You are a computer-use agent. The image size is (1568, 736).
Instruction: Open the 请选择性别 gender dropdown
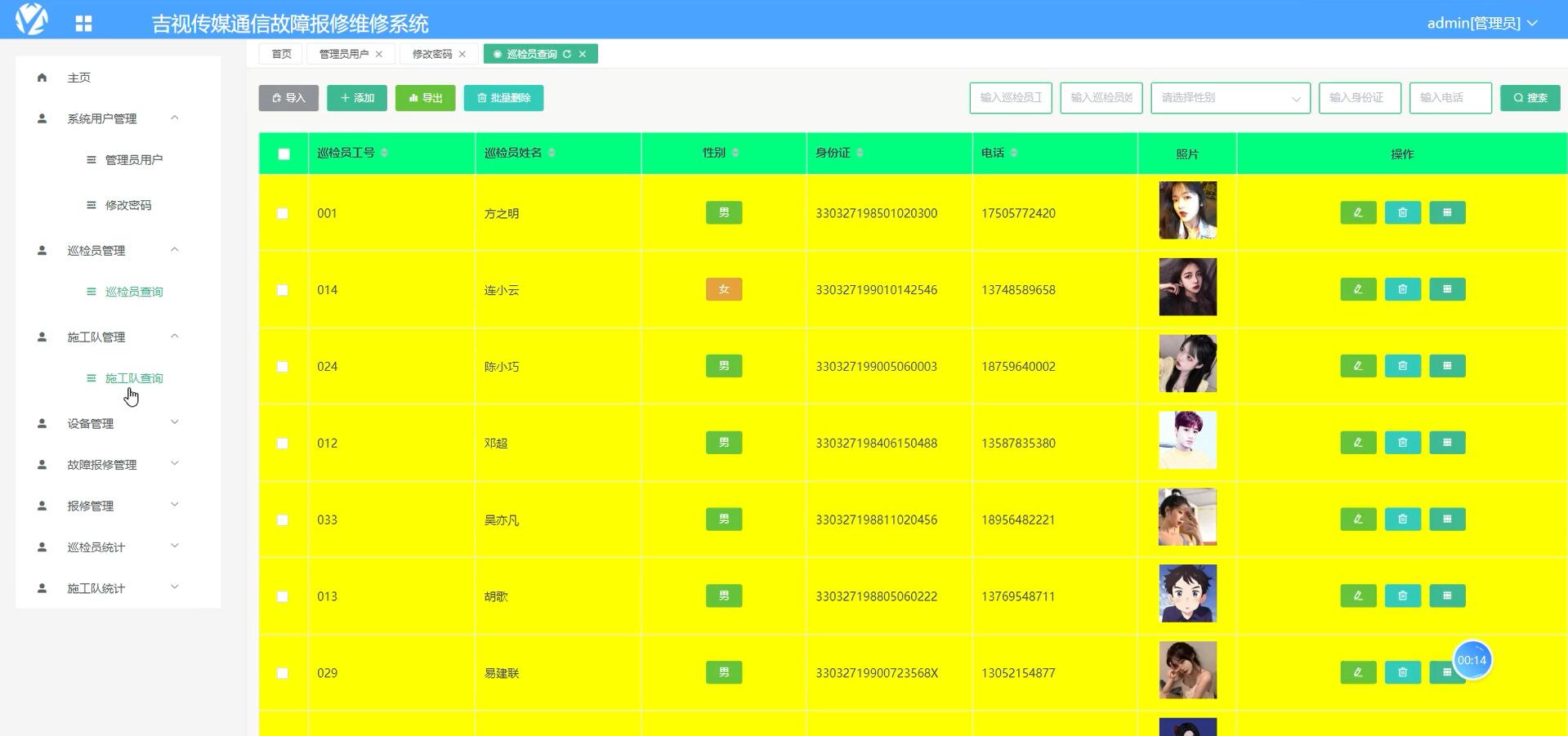(x=1230, y=98)
